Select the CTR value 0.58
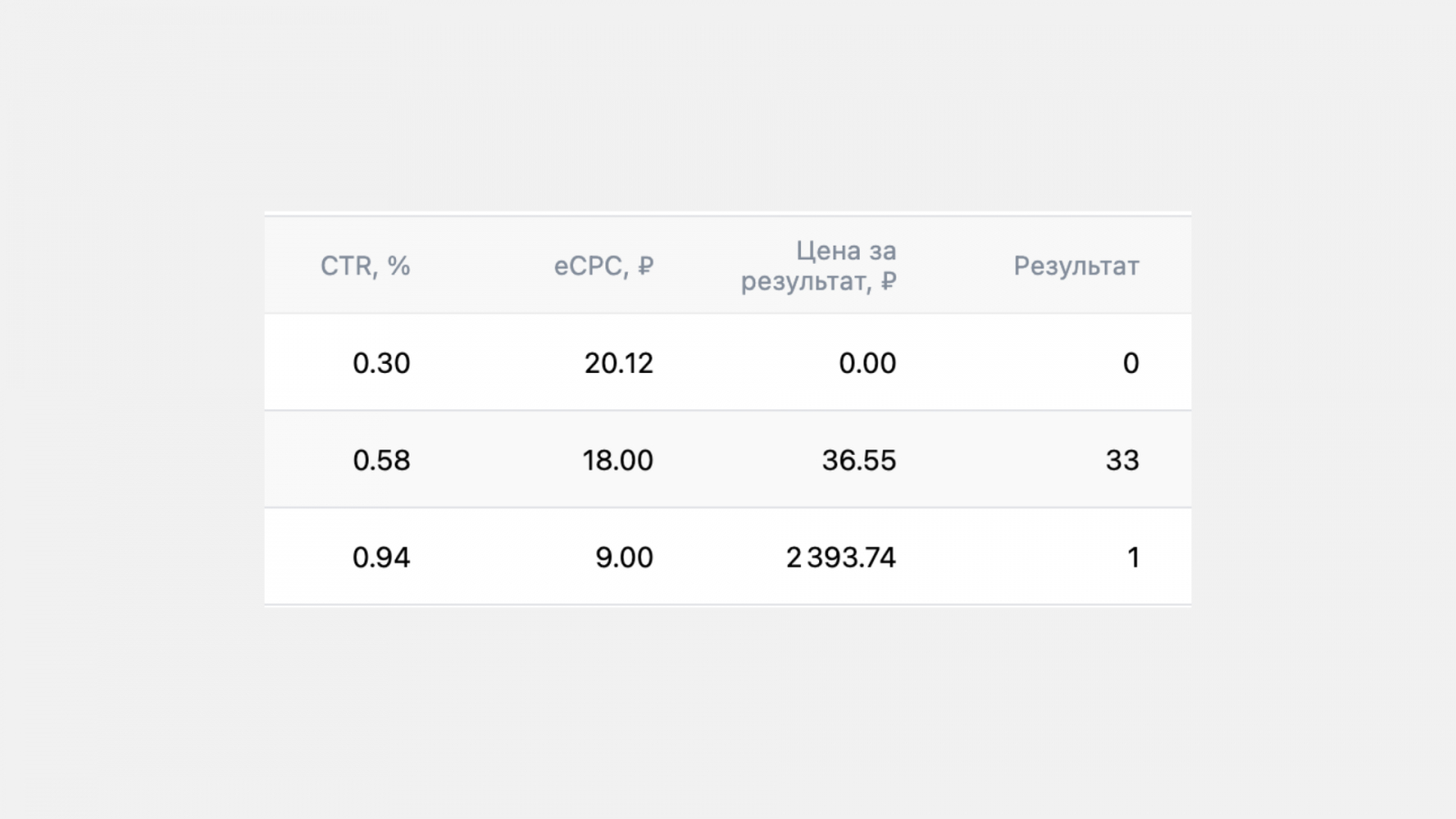 tap(381, 460)
